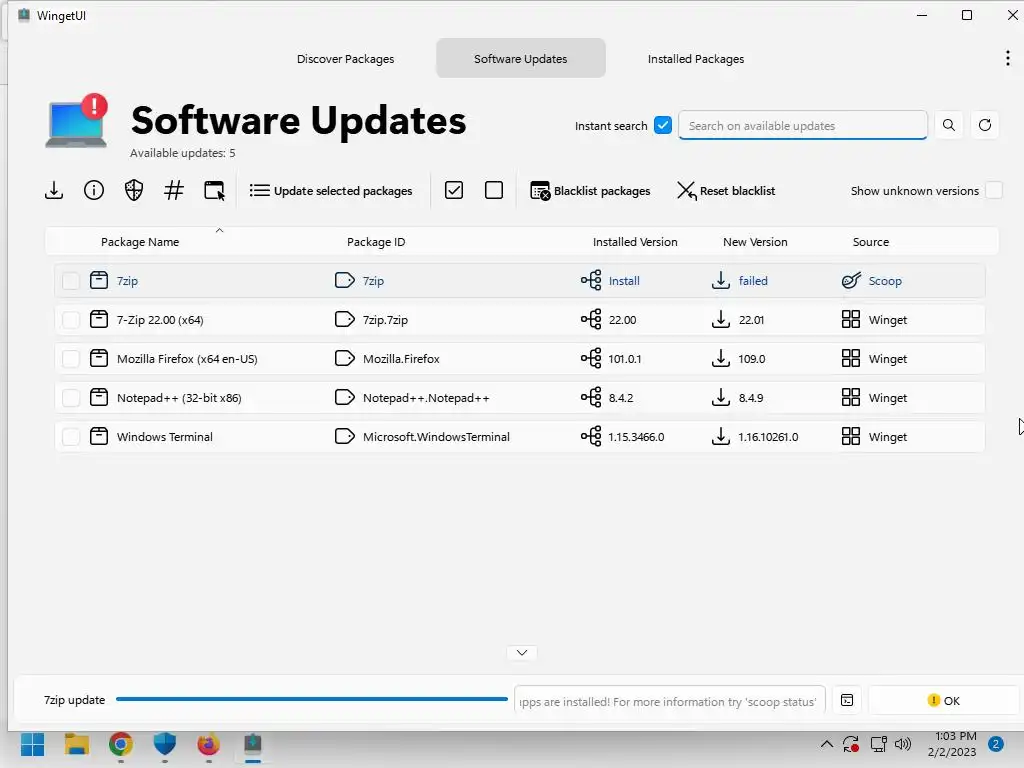This screenshot has width=1024, height=768.
Task: Select all packages with checked-box icon
Action: (454, 191)
